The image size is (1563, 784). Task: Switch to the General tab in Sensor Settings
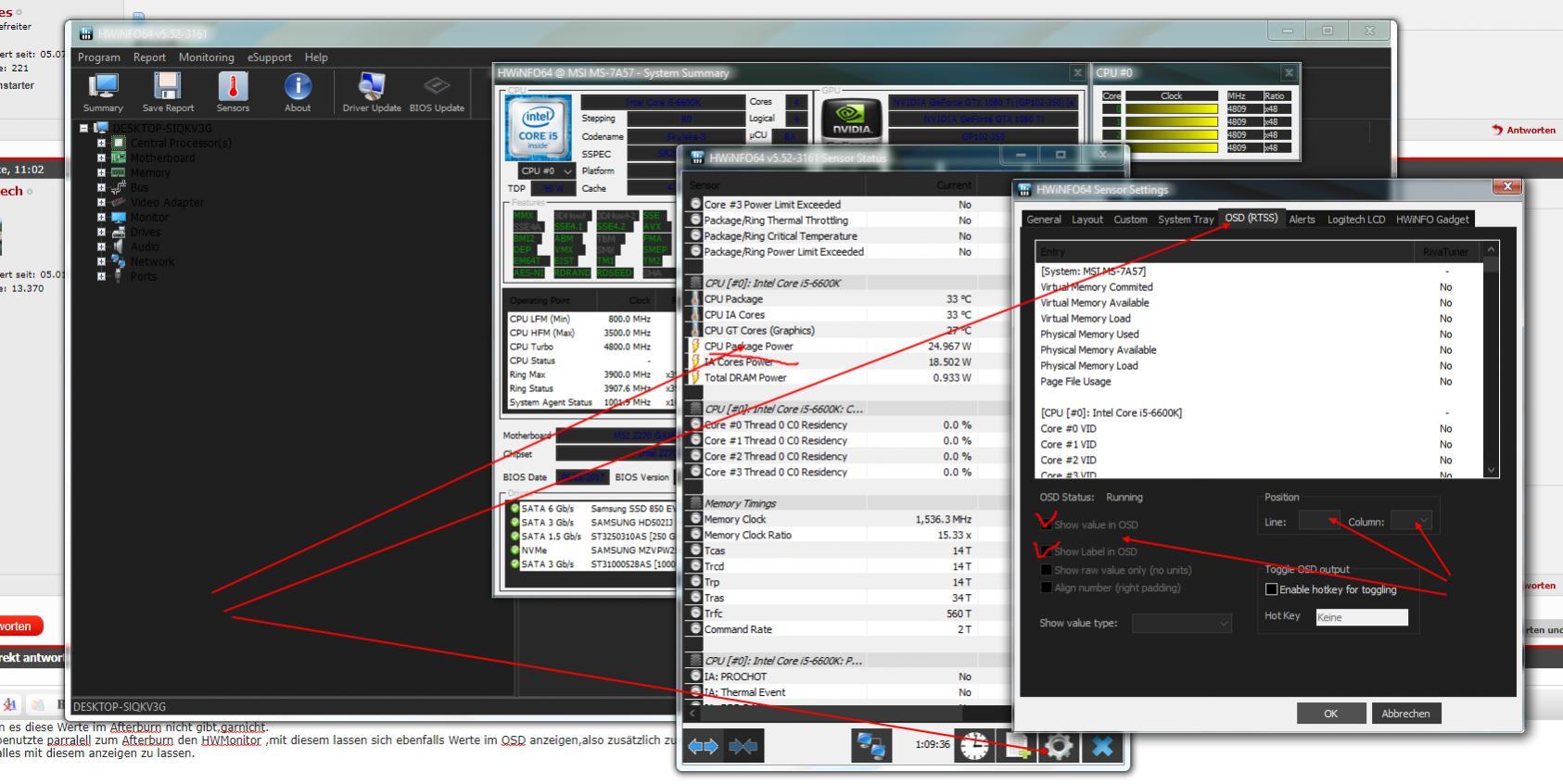1043,220
